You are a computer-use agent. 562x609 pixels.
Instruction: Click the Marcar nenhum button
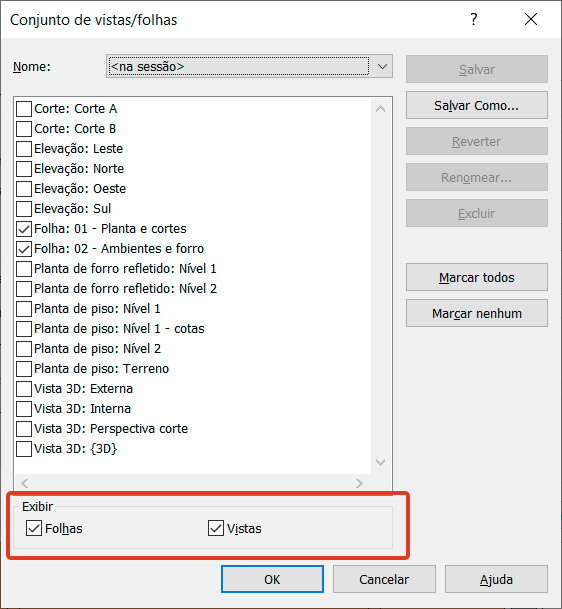coord(477,313)
